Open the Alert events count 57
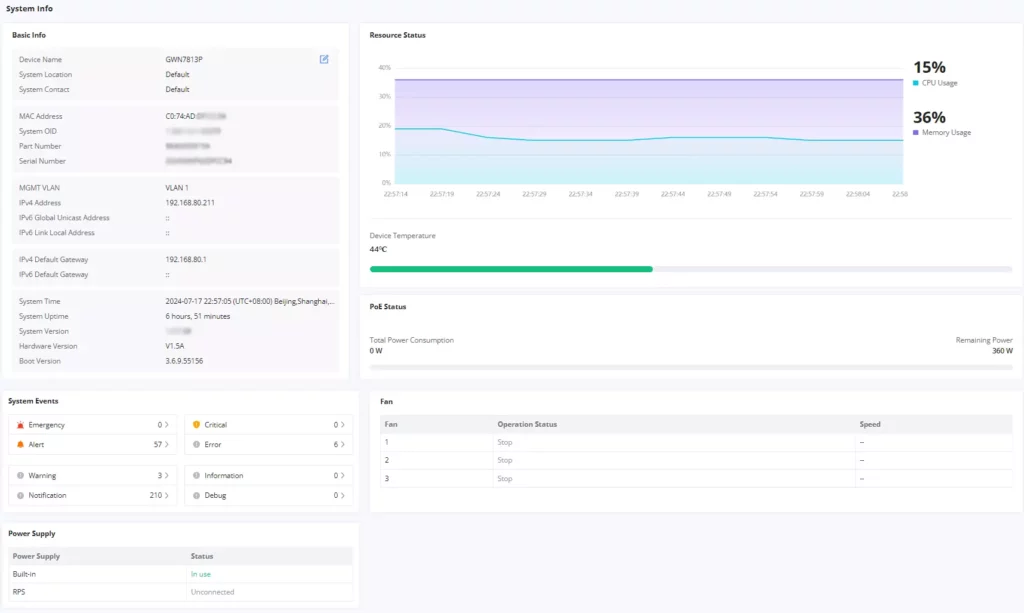This screenshot has width=1024, height=613. pos(157,445)
